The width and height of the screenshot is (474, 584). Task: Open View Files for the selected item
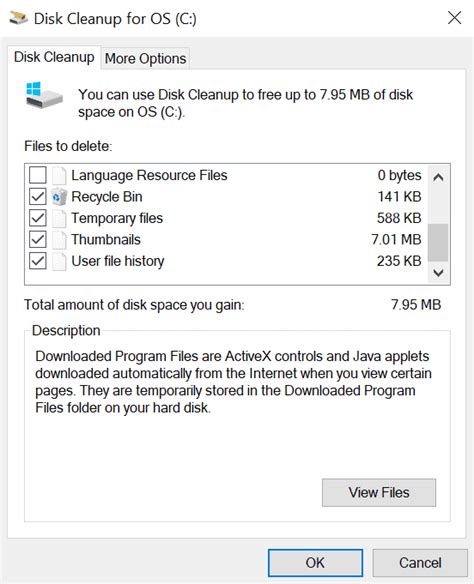(x=379, y=493)
